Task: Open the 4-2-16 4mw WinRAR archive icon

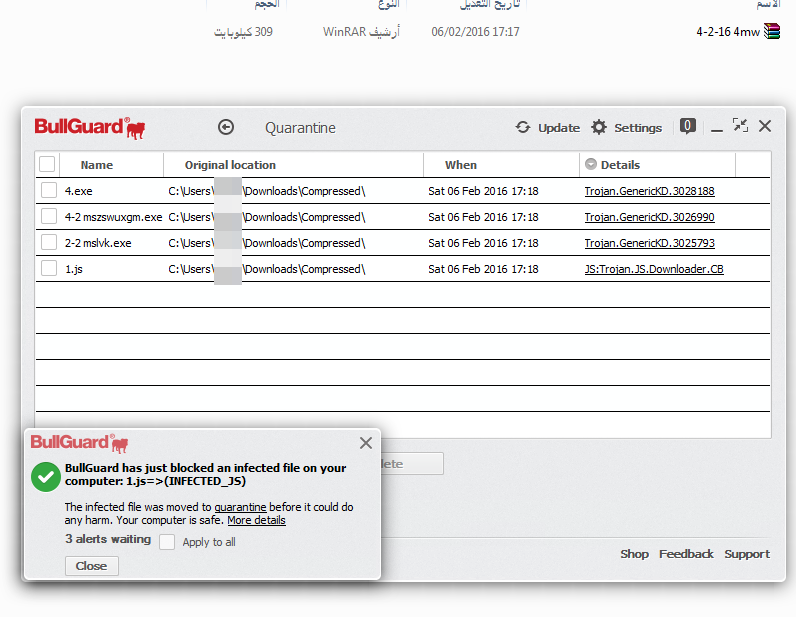Action: click(x=772, y=31)
